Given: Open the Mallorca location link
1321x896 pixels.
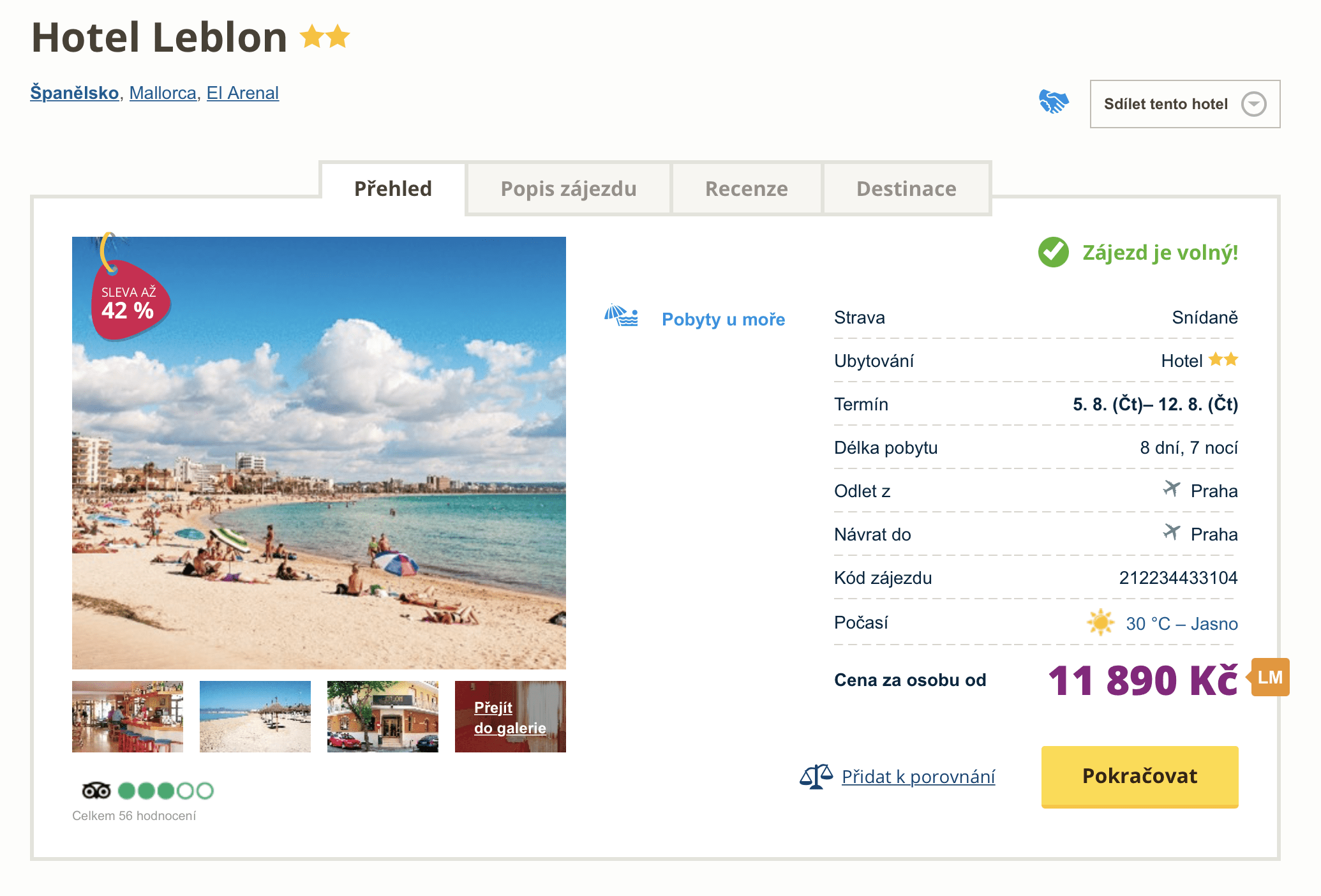Looking at the screenshot, I should tap(163, 93).
